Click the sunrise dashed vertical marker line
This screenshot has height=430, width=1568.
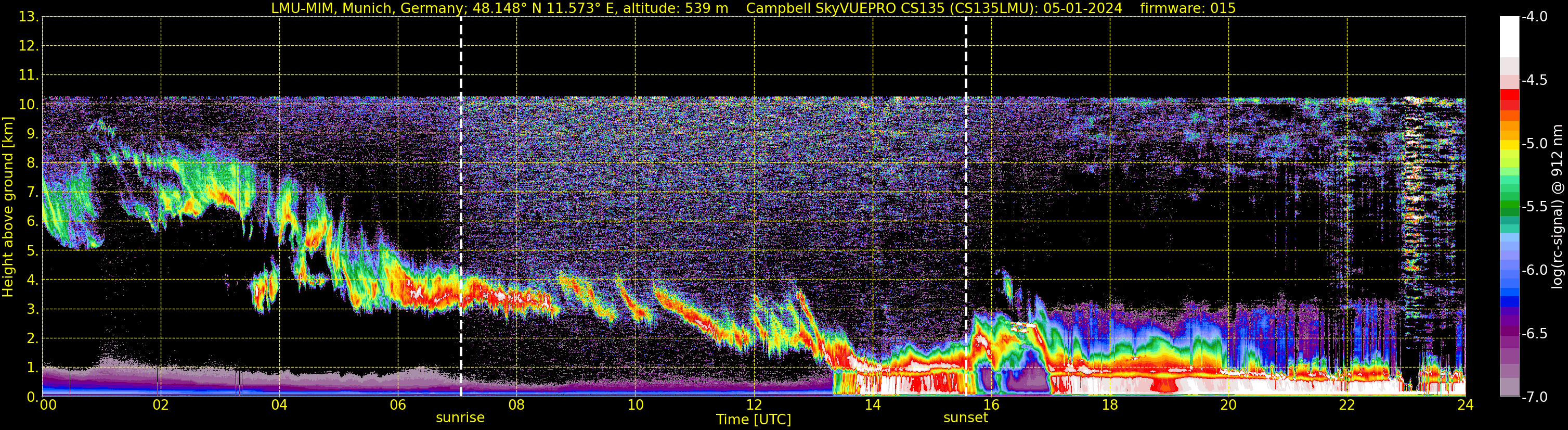coord(461,207)
